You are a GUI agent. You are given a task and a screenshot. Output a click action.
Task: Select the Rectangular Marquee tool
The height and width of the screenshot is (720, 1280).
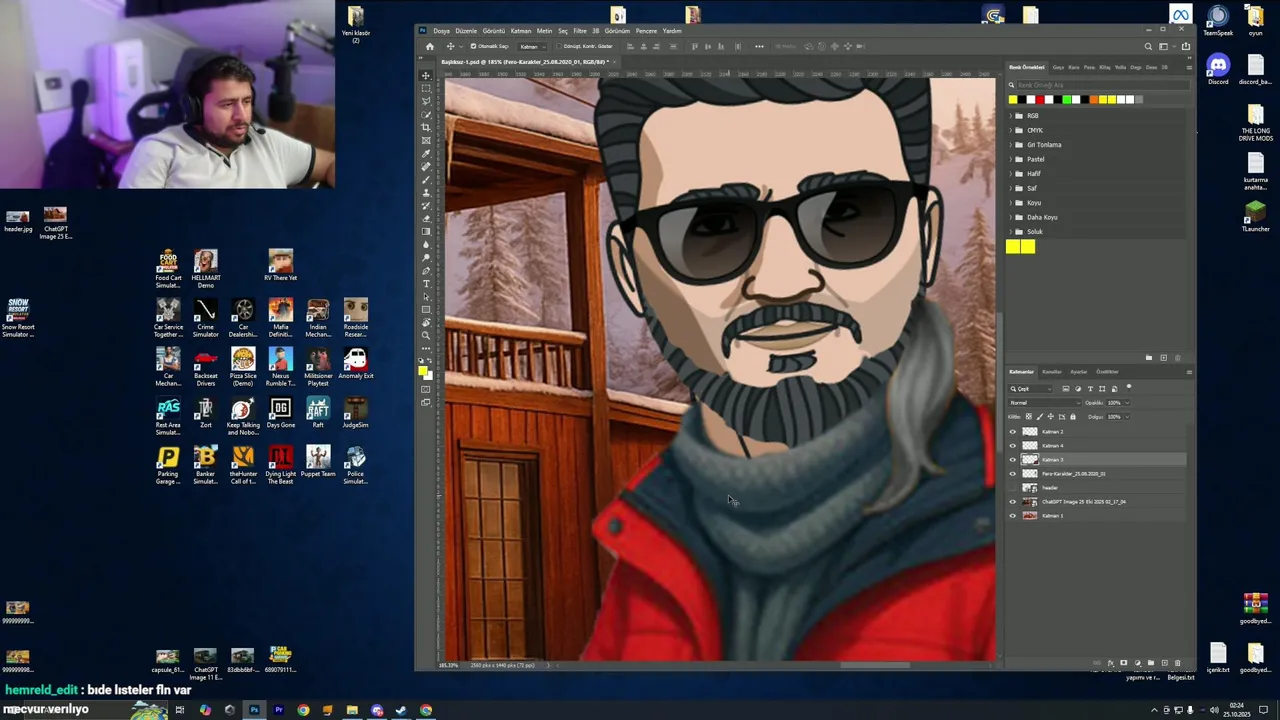(426, 88)
